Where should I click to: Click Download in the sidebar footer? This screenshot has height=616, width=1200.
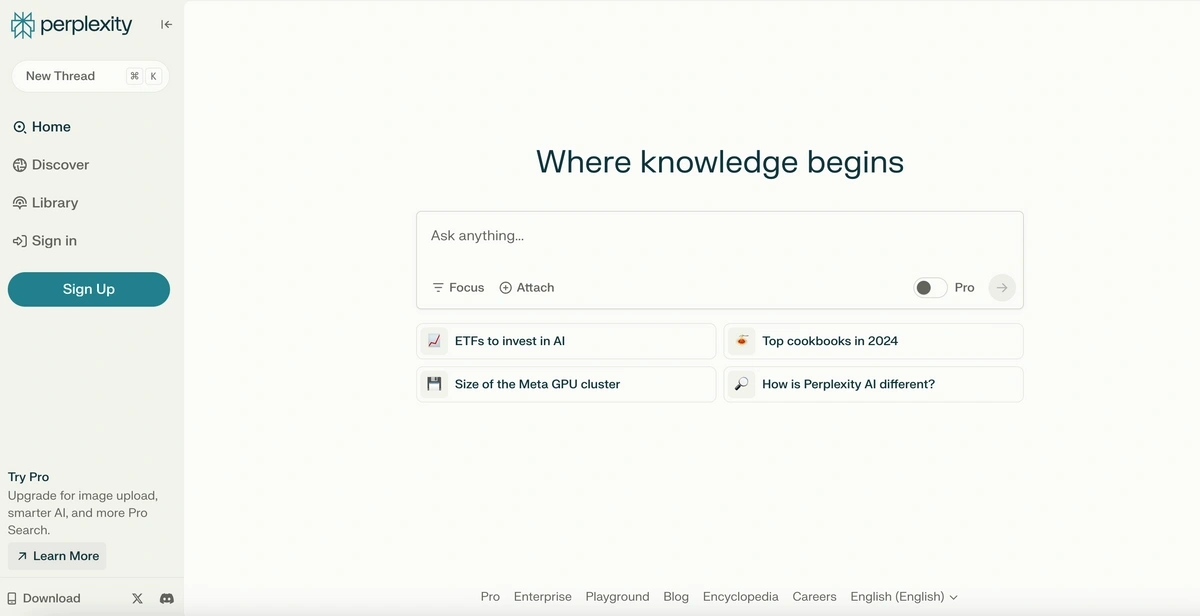click(44, 599)
